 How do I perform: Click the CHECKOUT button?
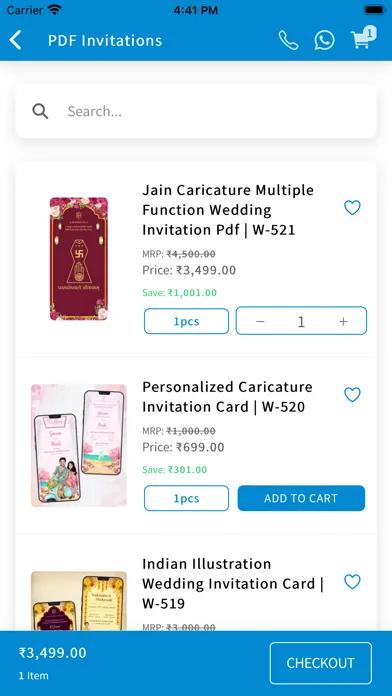(321, 663)
